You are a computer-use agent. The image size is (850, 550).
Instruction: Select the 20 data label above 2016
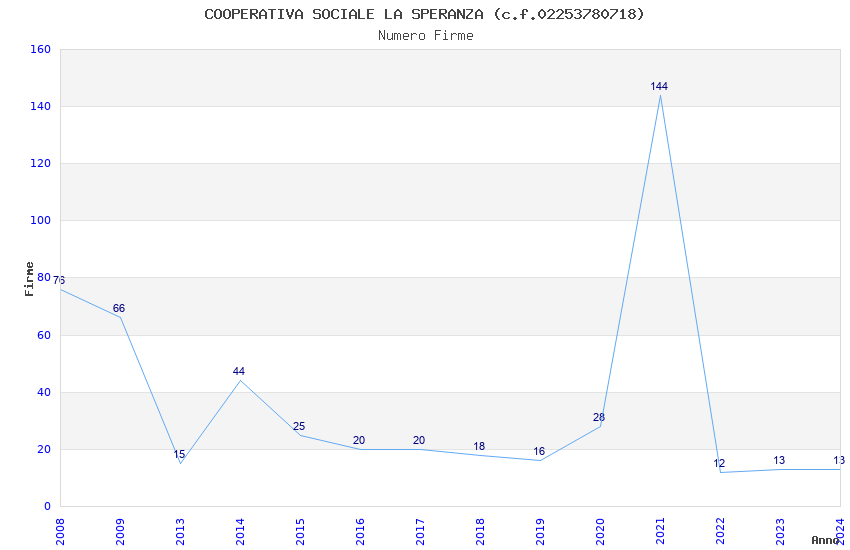pyautogui.click(x=359, y=441)
